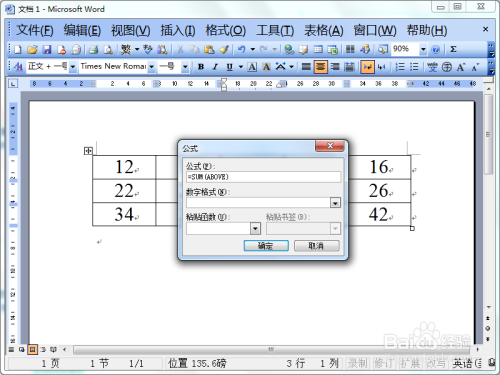This screenshot has width=500, height=375.
Task: Click the AutoSum sigma icon
Action: (453, 49)
